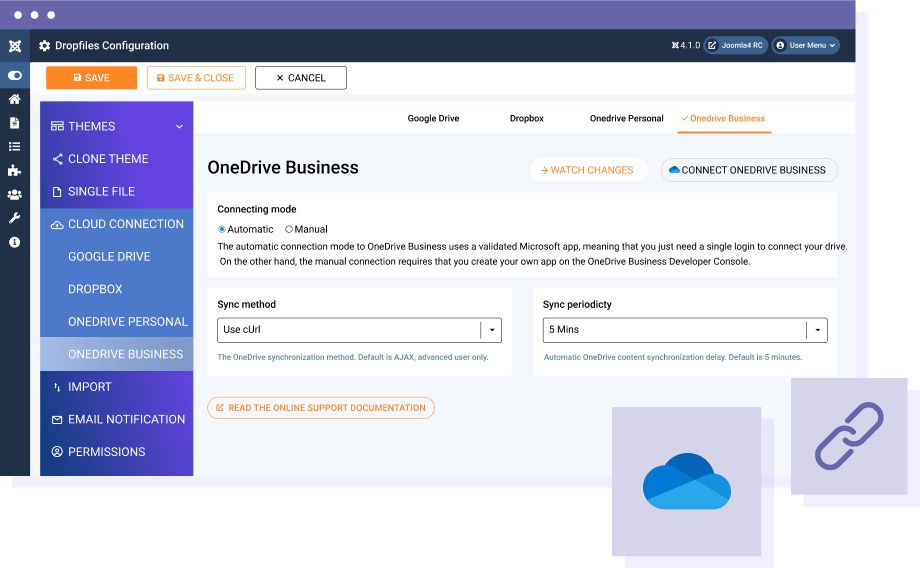Screen dimensions: 920x568
Task: Click the Help info icon in sidebar
Action: [x=14, y=242]
